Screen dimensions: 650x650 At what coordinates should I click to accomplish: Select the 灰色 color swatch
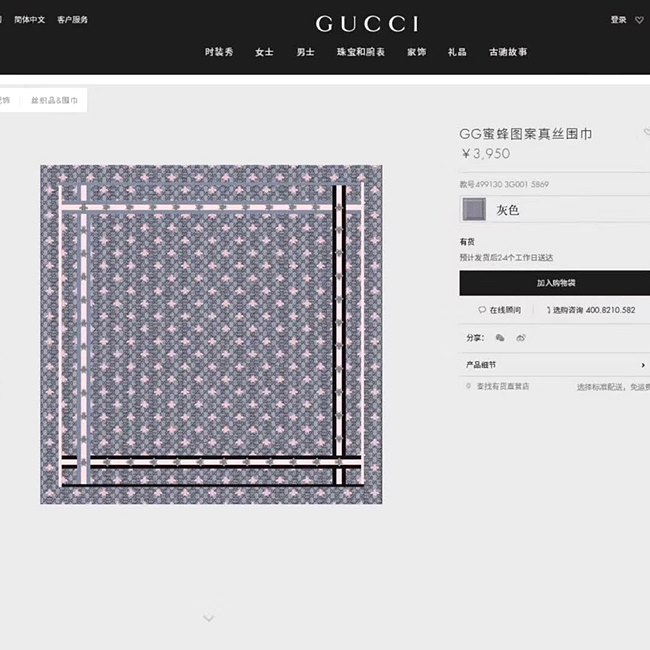(x=474, y=209)
